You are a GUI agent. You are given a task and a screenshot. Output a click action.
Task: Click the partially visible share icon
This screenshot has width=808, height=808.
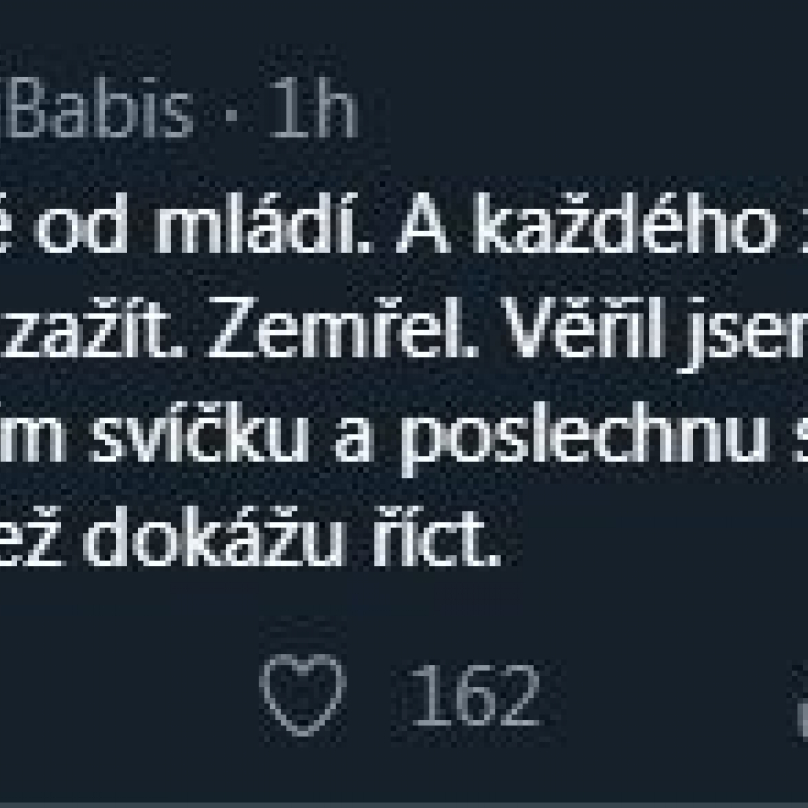coord(803,700)
